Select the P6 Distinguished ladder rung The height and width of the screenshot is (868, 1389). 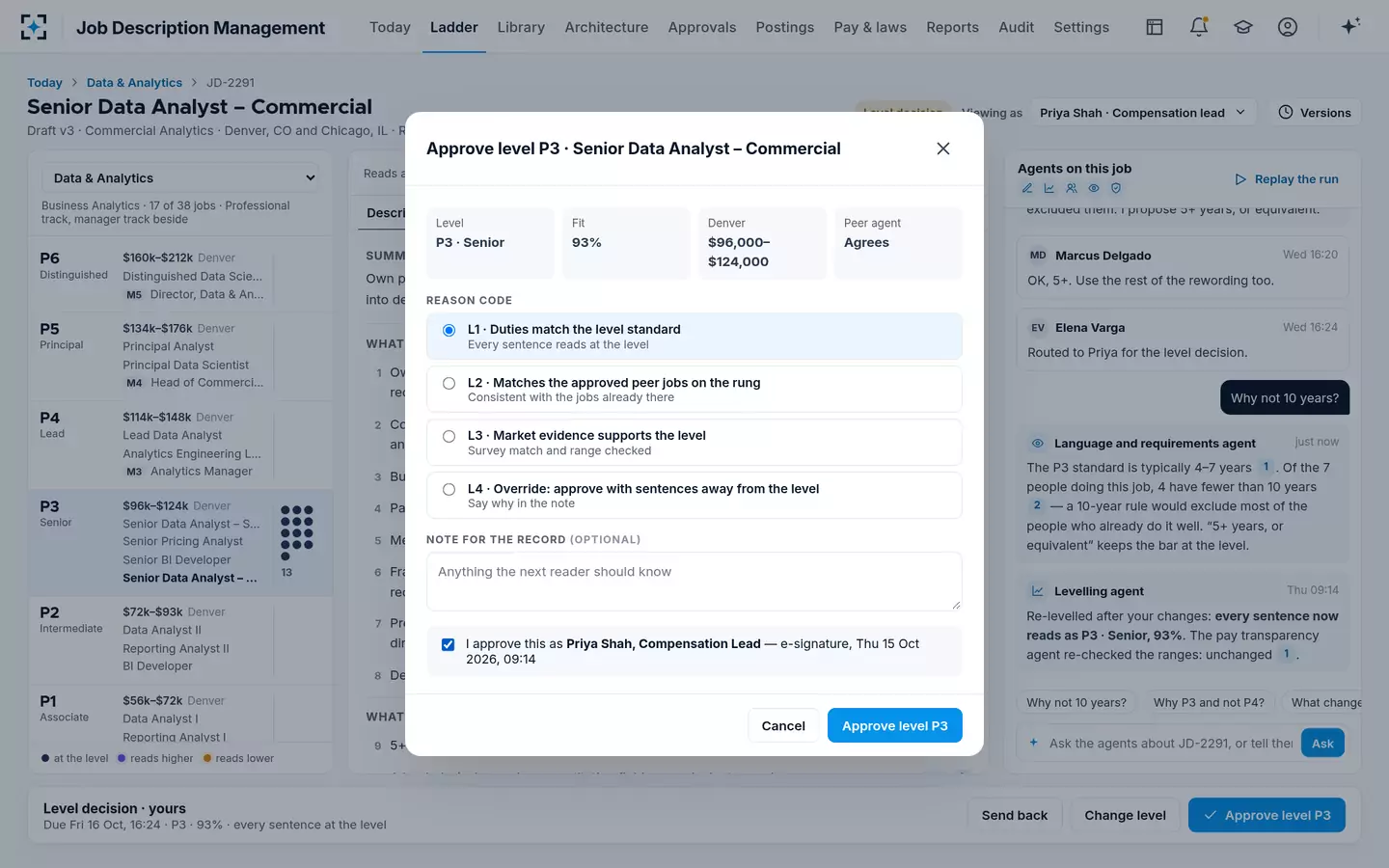pos(180,276)
